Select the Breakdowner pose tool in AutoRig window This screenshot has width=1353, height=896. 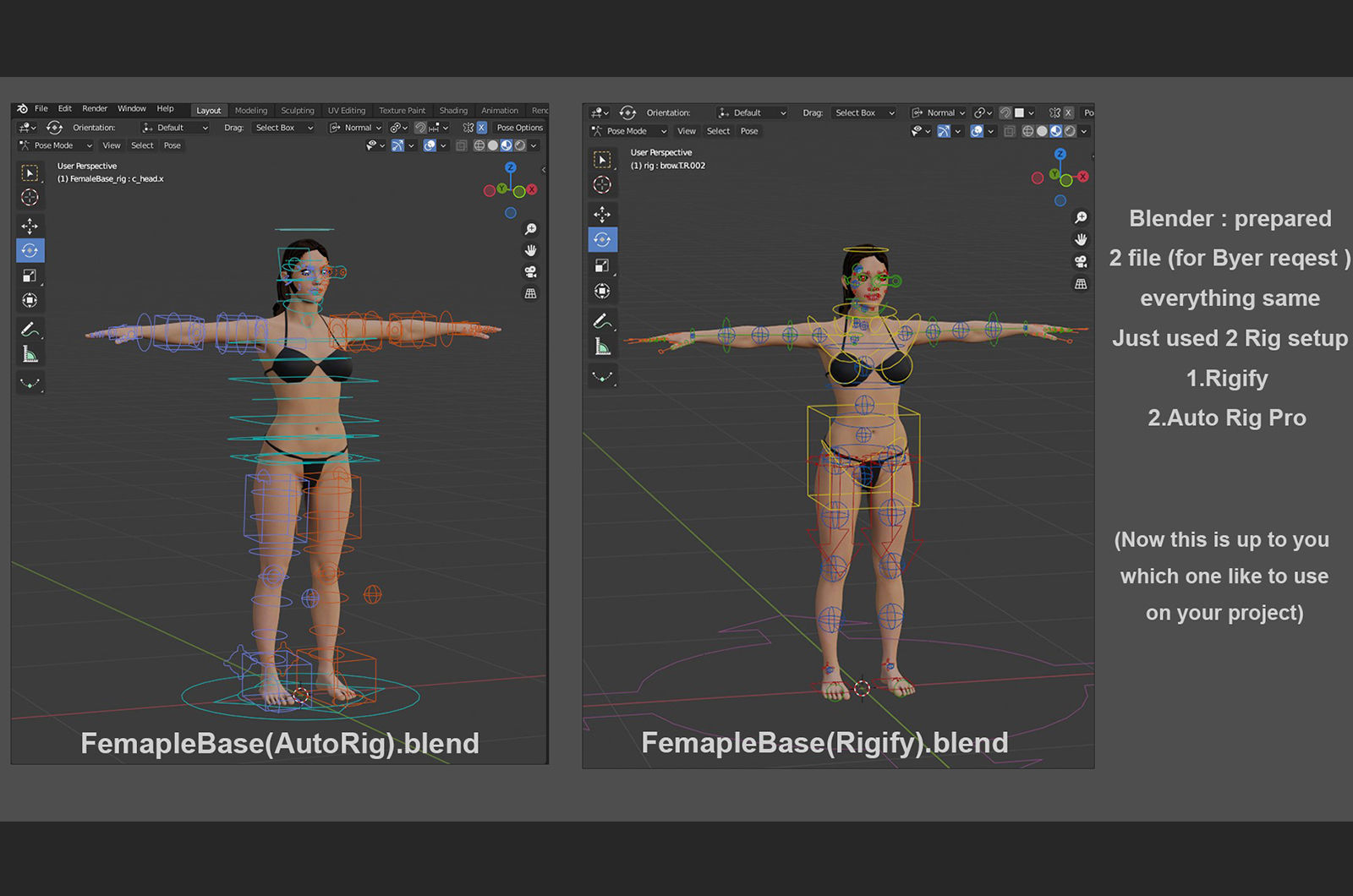pyautogui.click(x=30, y=383)
